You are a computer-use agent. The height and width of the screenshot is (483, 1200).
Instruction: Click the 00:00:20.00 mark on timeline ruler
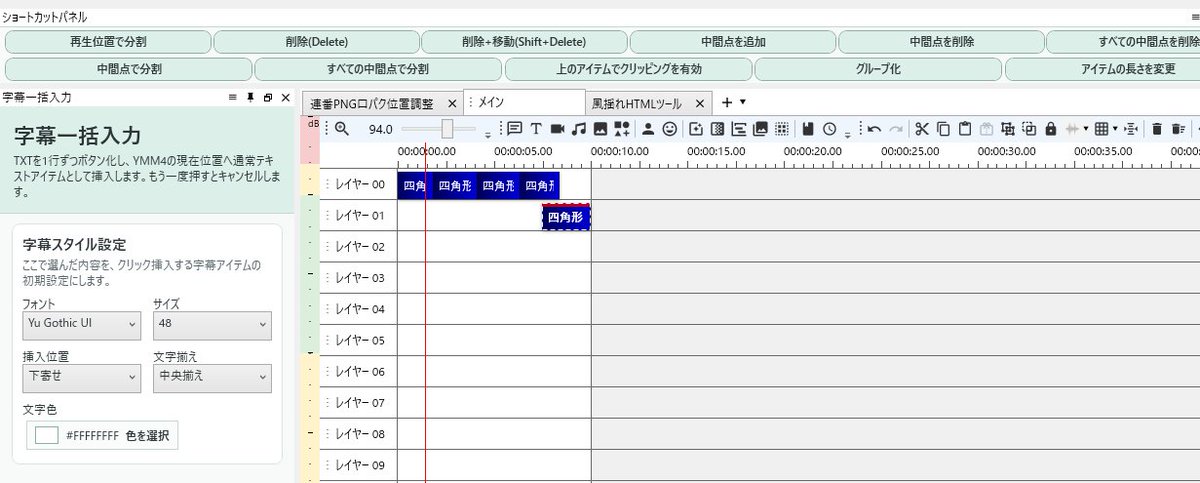pyautogui.click(x=814, y=151)
